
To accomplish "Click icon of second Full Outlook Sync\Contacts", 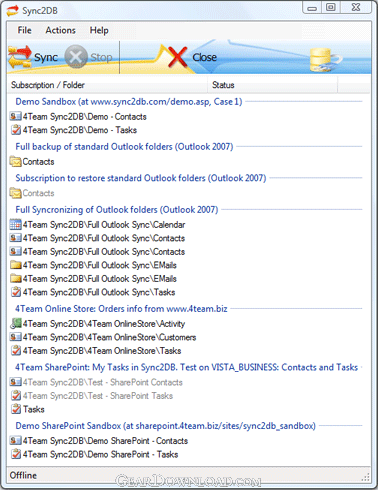I will tap(15, 251).
